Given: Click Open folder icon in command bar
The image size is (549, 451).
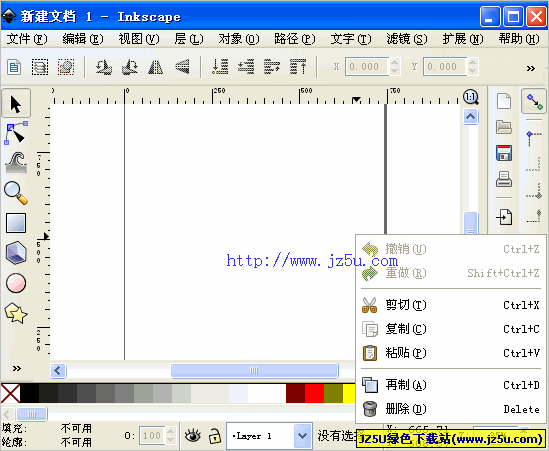Looking at the screenshot, I should (x=504, y=127).
